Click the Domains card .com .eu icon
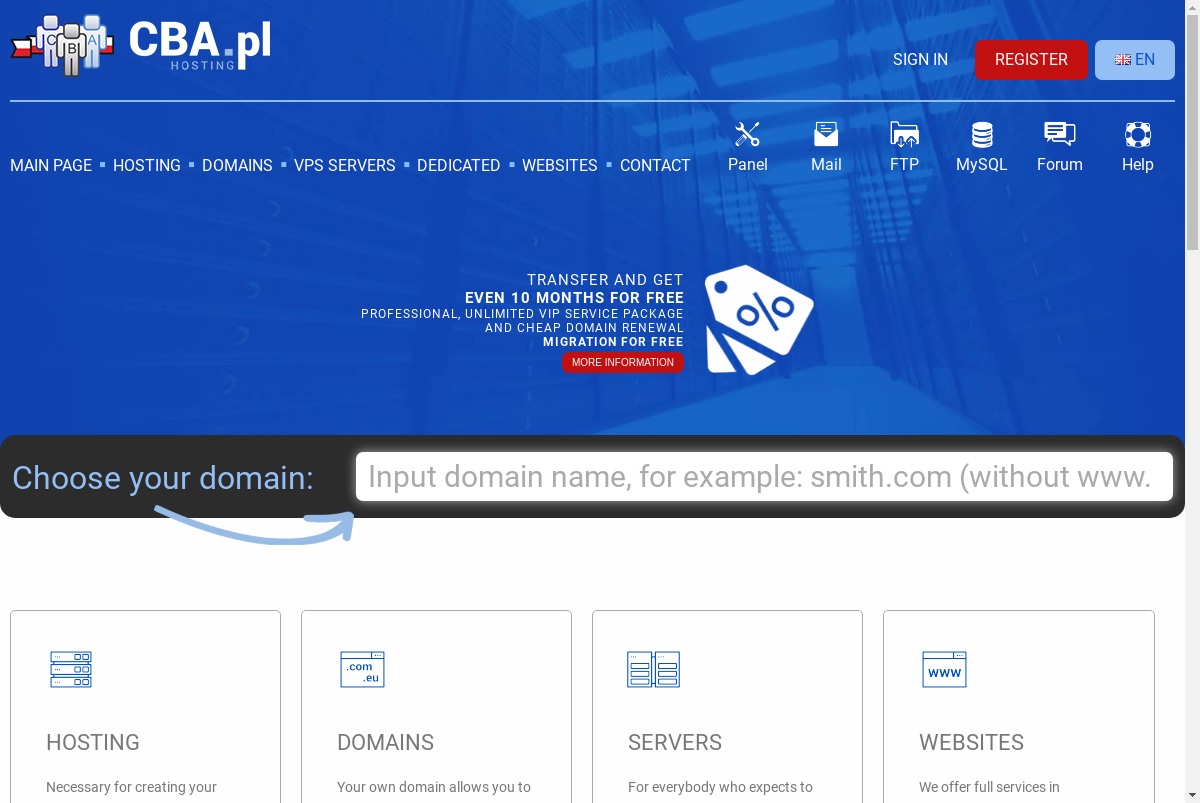Viewport: 1200px width, 803px height. pyautogui.click(x=362, y=669)
